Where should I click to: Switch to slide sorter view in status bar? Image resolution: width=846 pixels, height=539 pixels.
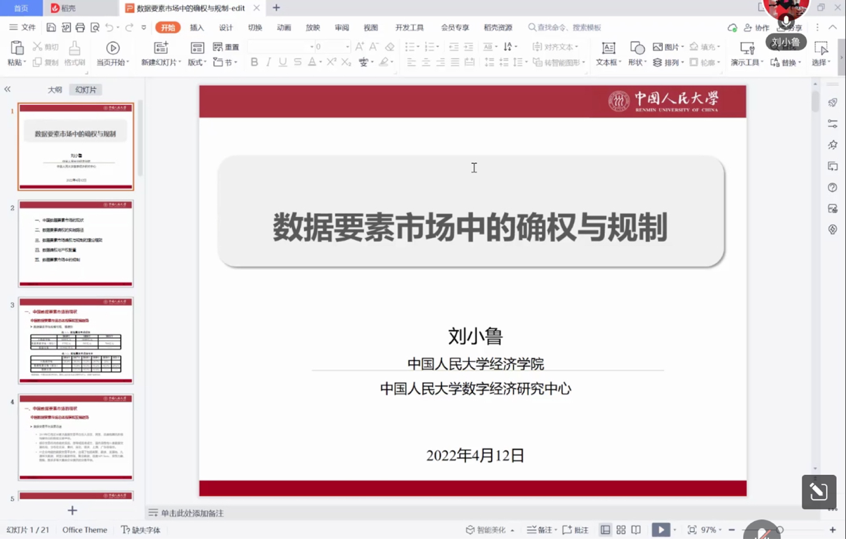[621, 530]
